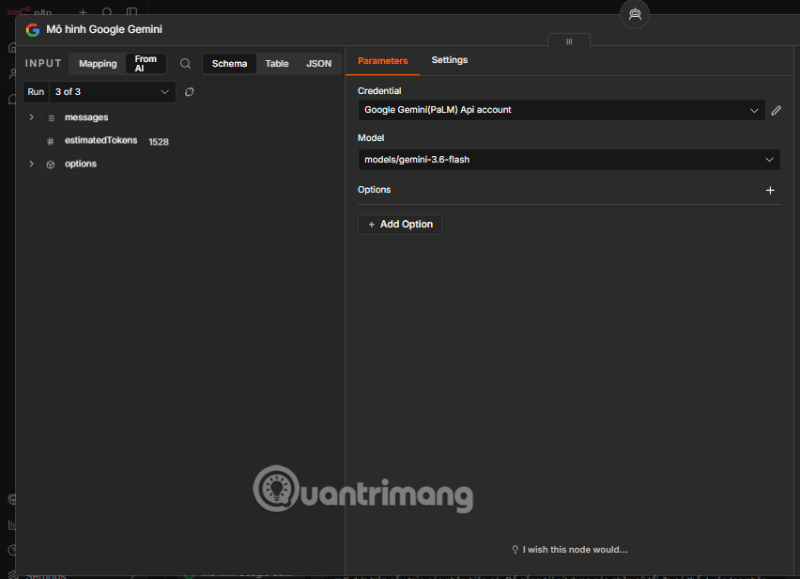Screen dimensions: 800x579
Task: Click the estimatedTokens field label
Action: (101, 140)
